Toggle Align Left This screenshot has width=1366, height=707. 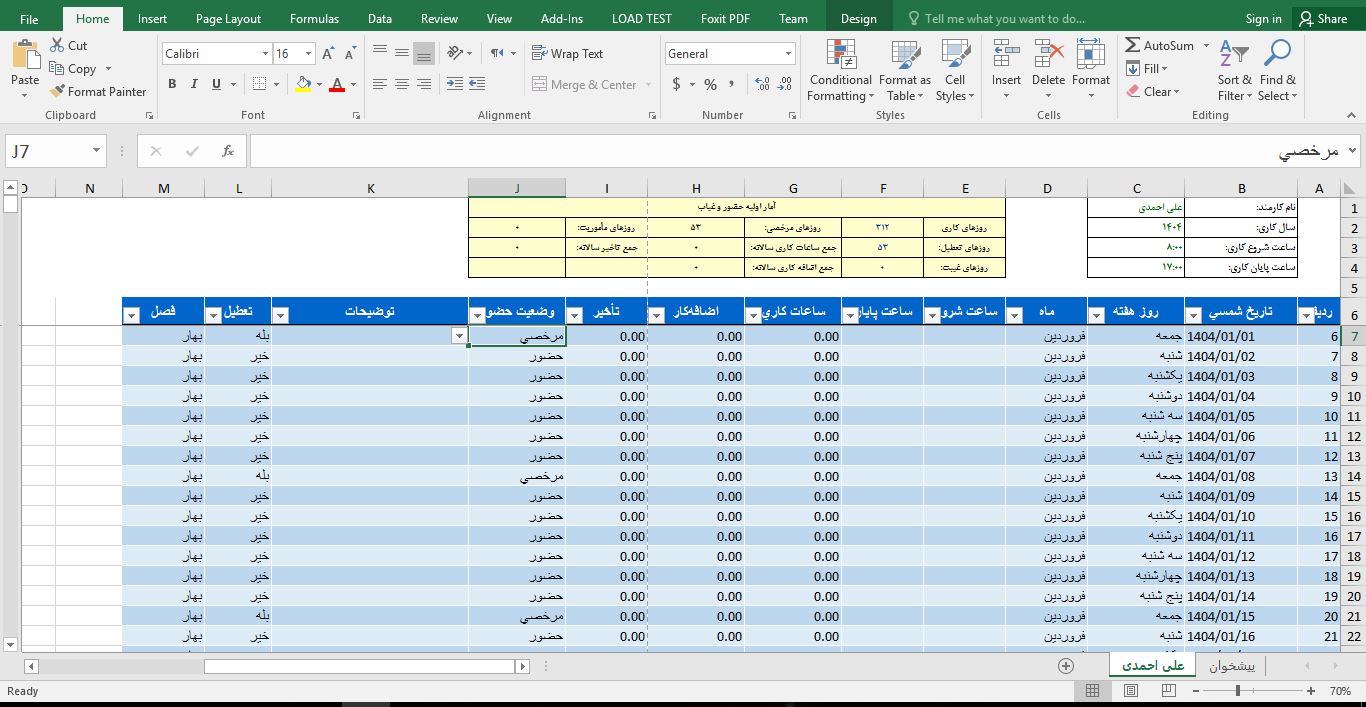[x=380, y=85]
